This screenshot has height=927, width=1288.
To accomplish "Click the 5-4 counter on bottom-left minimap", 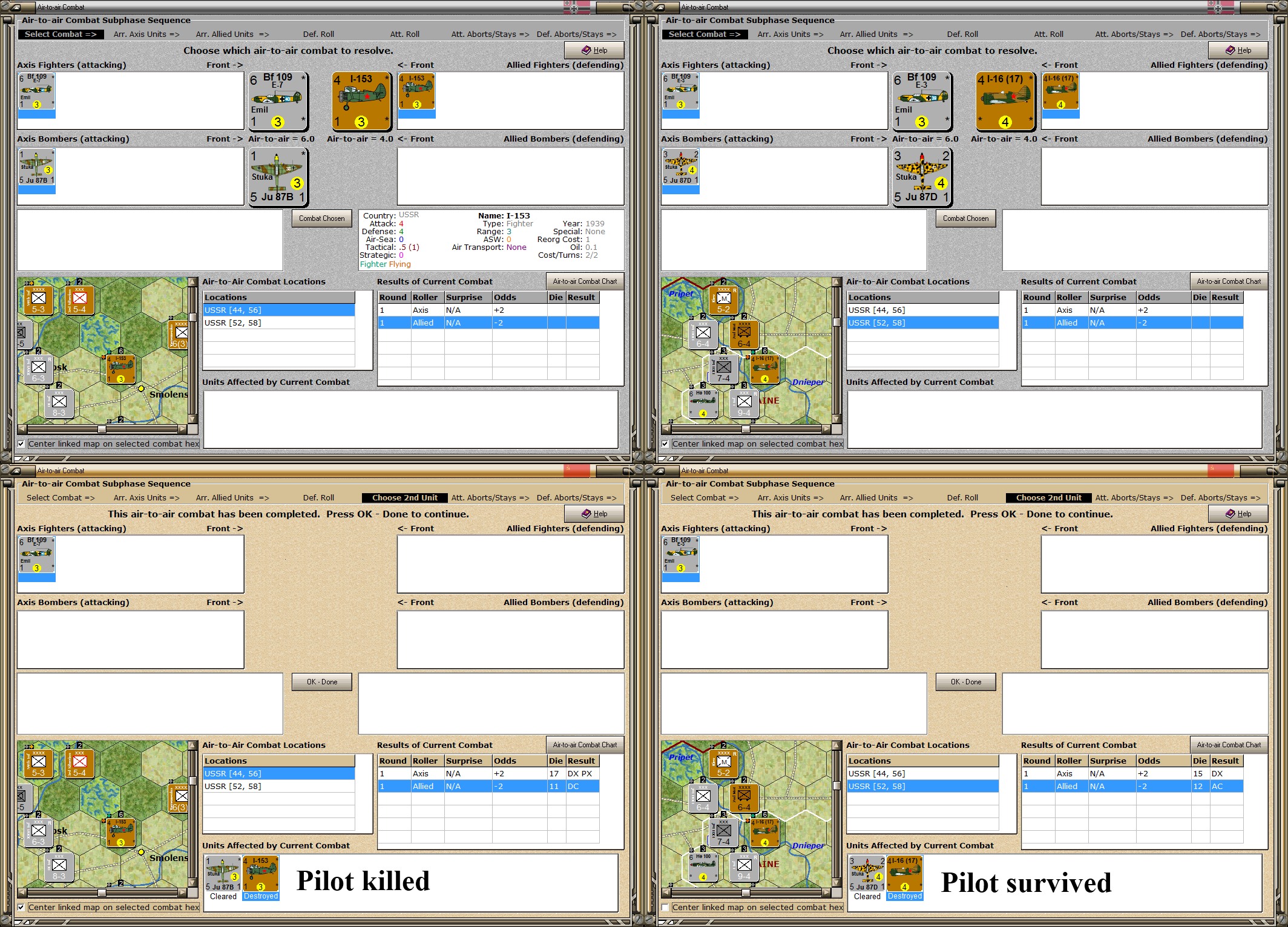I will (x=79, y=764).
